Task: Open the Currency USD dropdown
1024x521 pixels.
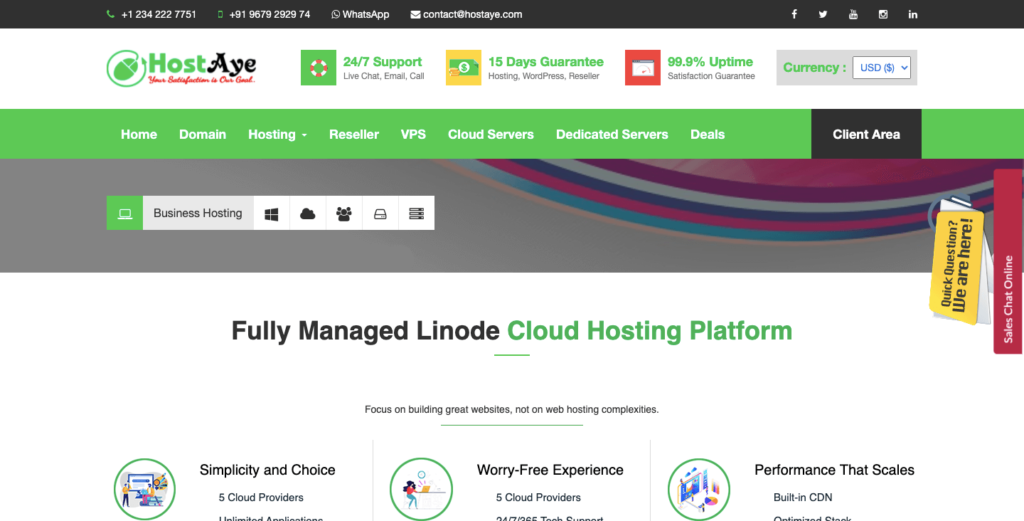Action: point(882,68)
